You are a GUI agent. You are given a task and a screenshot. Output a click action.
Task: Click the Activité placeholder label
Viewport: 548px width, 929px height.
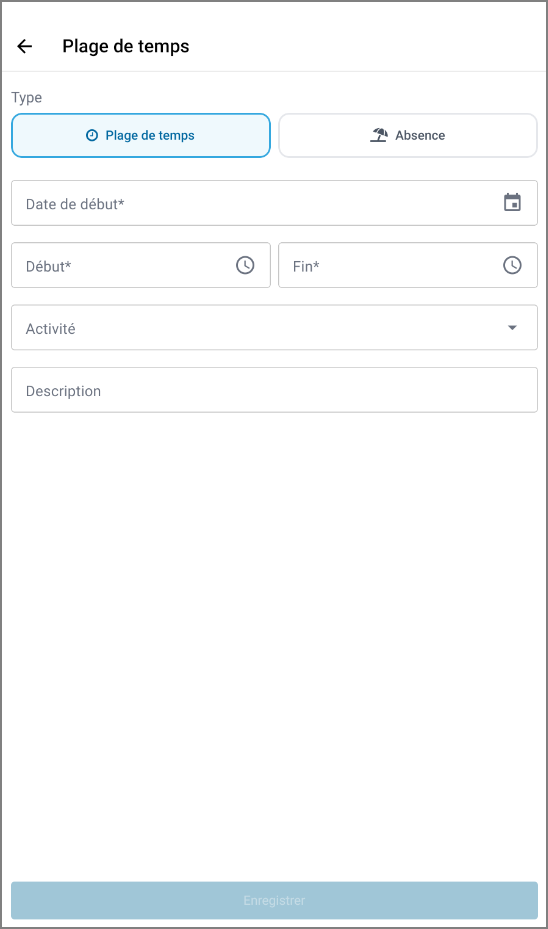[x=50, y=329]
